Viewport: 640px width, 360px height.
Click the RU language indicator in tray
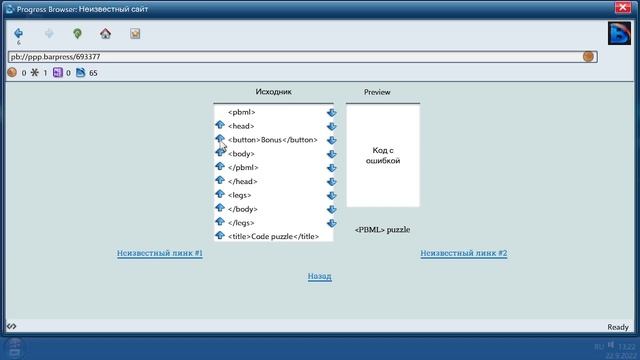(x=599, y=347)
